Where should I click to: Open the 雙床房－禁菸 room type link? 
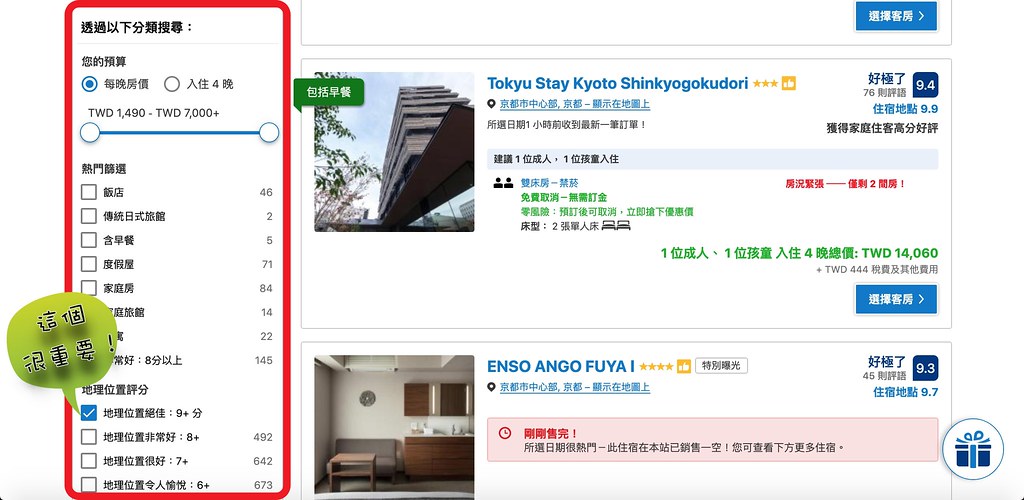click(549, 183)
